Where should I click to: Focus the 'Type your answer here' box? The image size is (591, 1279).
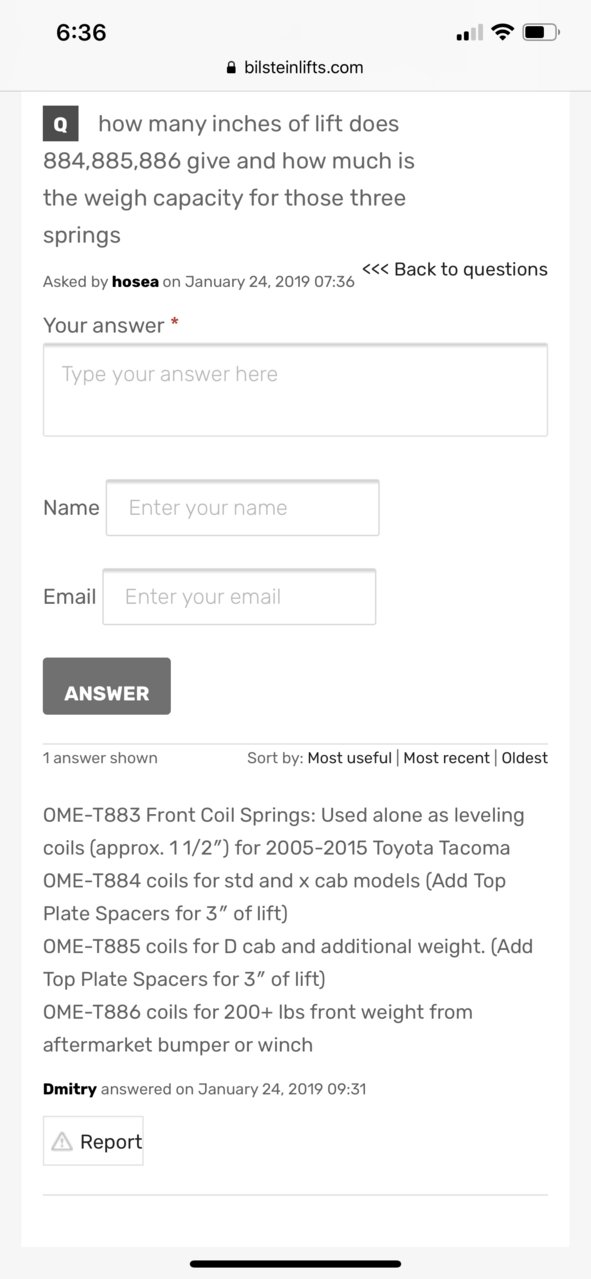[x=295, y=390]
